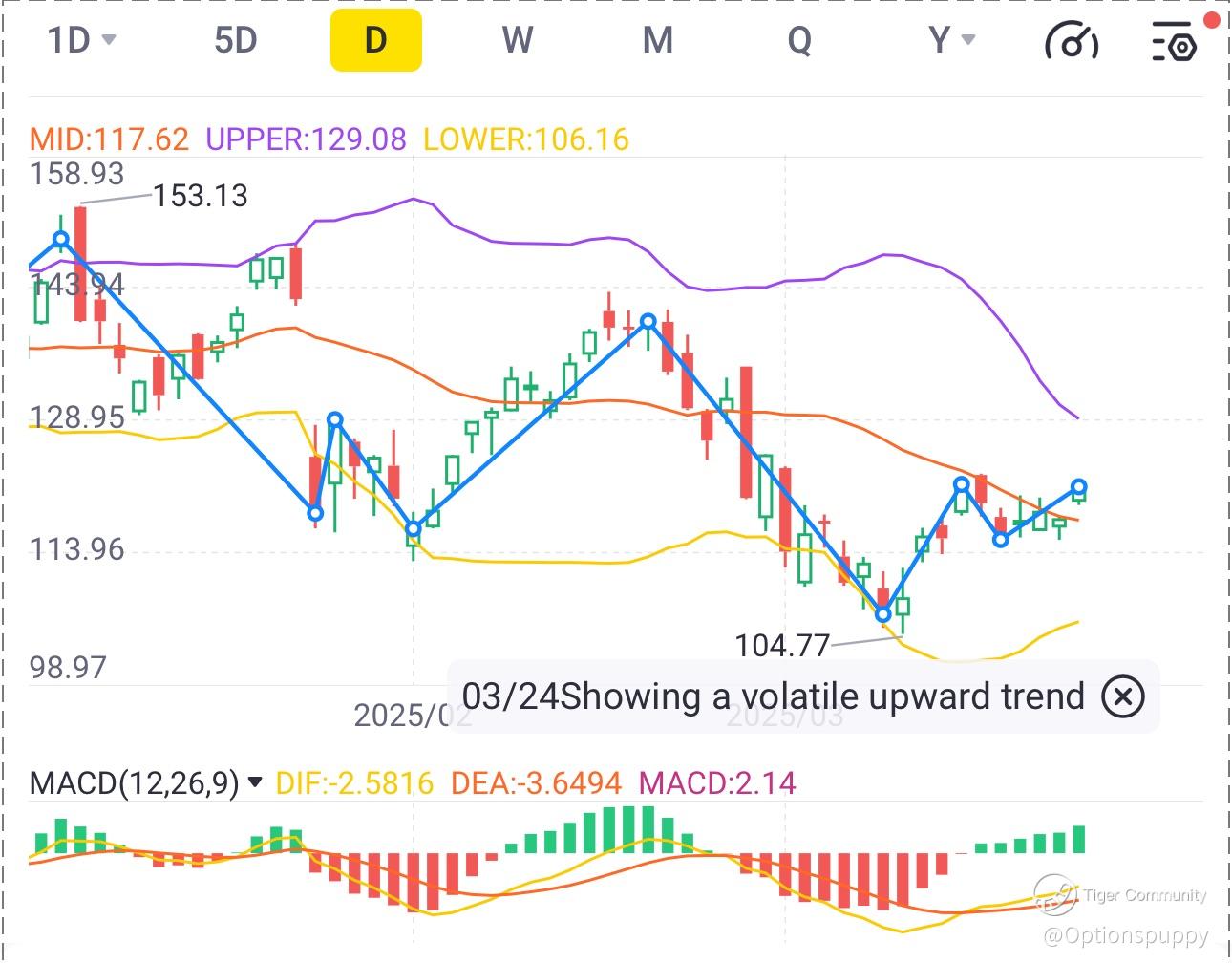1232x963 pixels.
Task: Click the trend line's last endpoint marker
Action: (x=1079, y=487)
